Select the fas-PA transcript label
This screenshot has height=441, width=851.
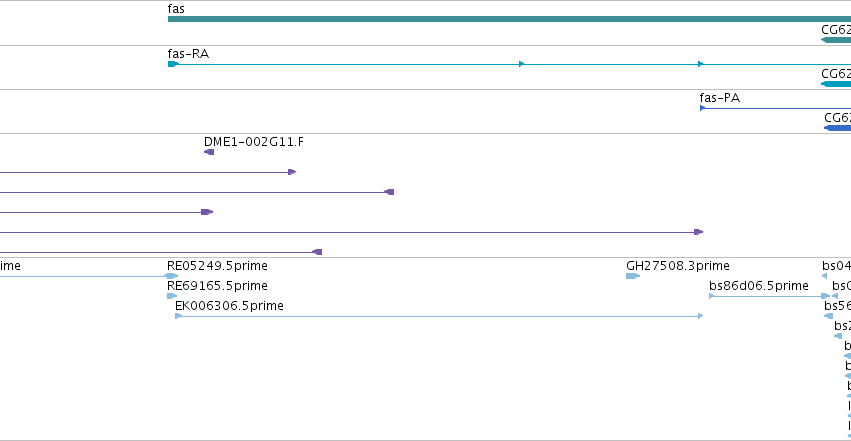720,98
